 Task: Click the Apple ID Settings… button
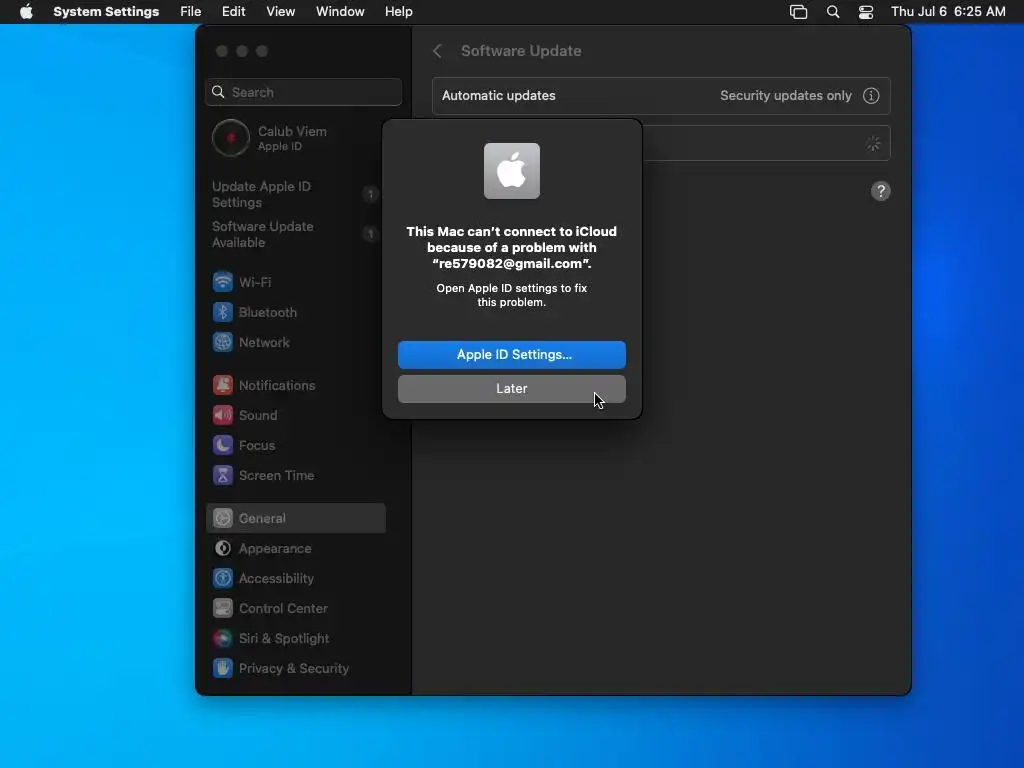point(511,355)
